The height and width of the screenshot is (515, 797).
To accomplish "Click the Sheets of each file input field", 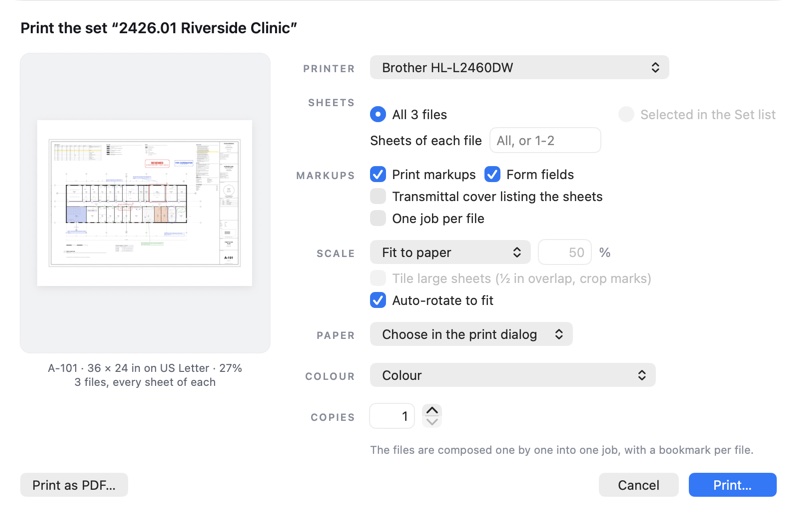I will point(545,140).
